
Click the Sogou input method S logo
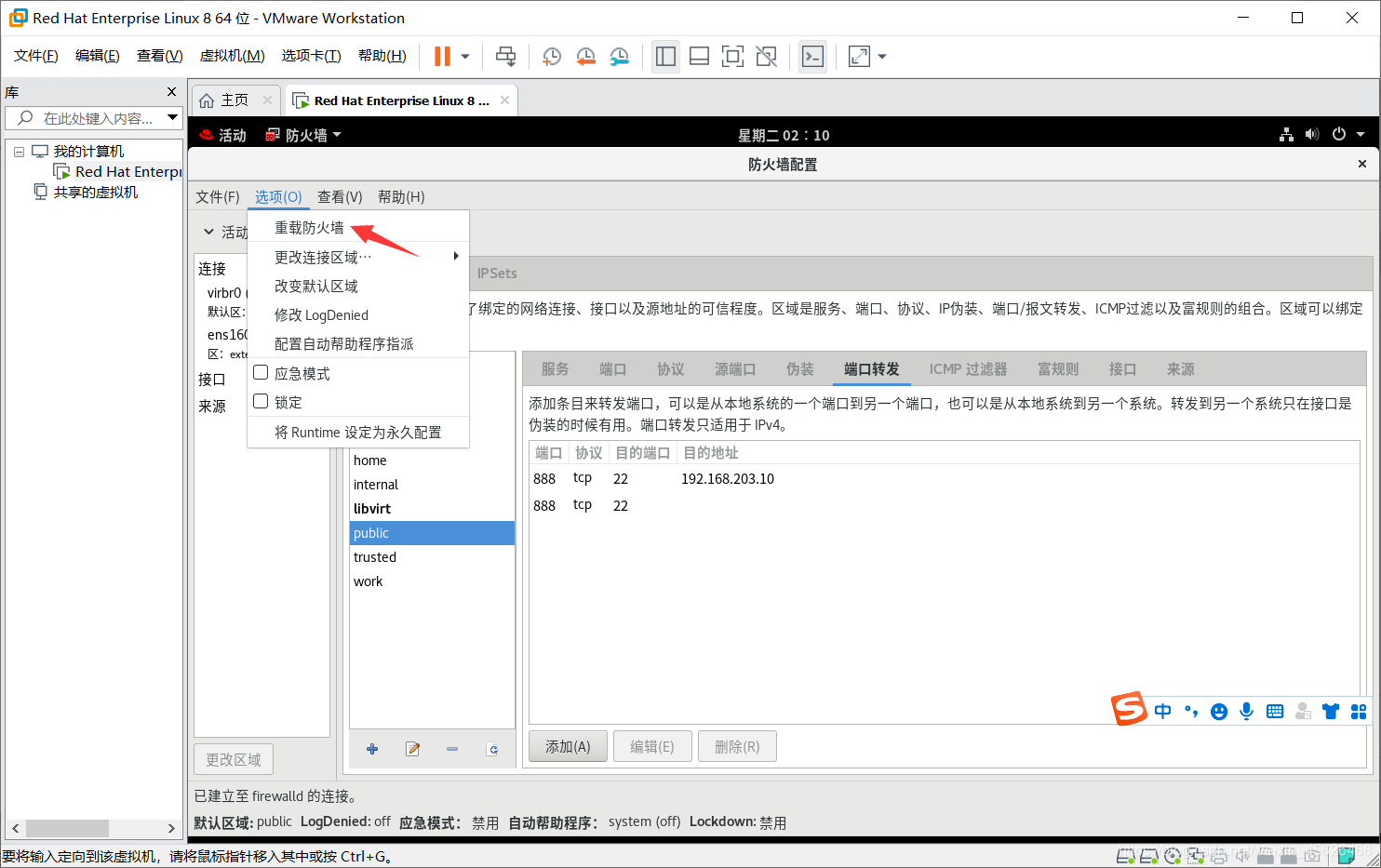click(x=1129, y=710)
